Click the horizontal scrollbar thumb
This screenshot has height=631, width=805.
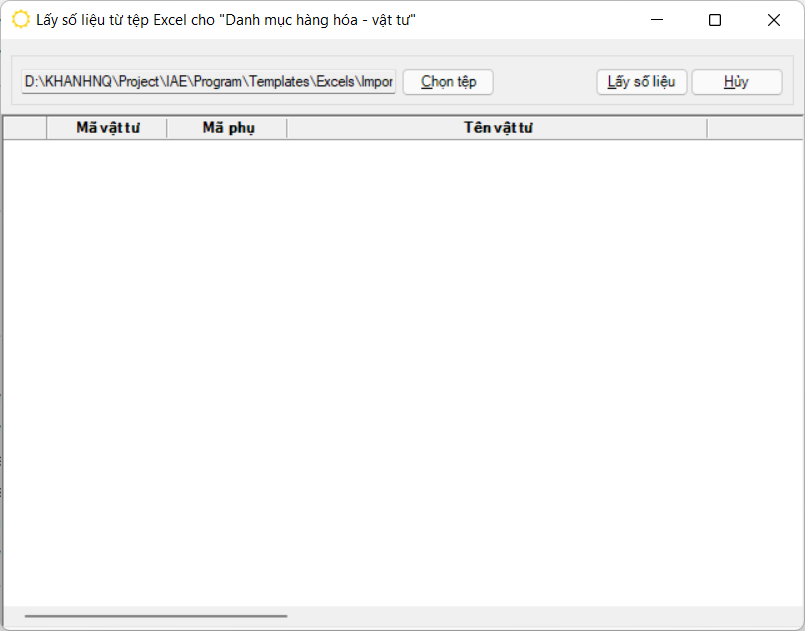[x=155, y=617]
